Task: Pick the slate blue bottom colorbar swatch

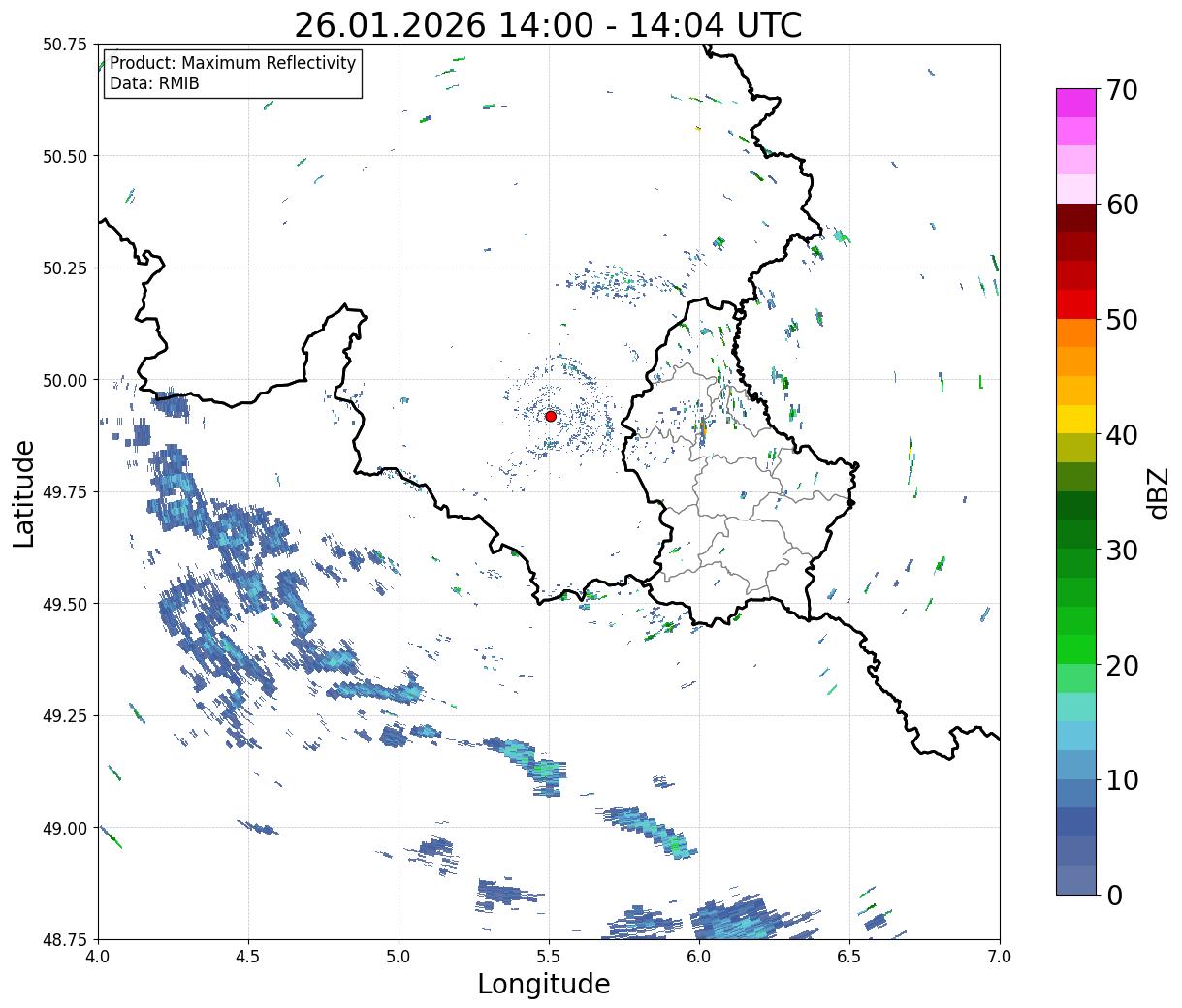Action: click(1076, 879)
